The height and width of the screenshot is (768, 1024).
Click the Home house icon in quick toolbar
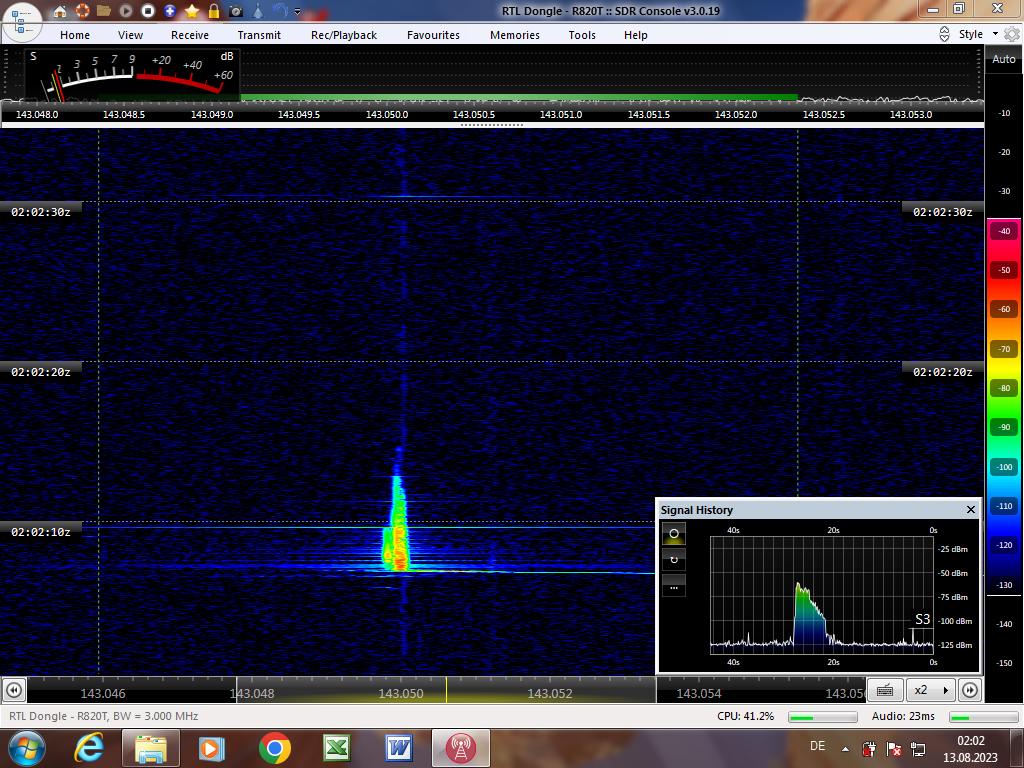click(x=60, y=11)
